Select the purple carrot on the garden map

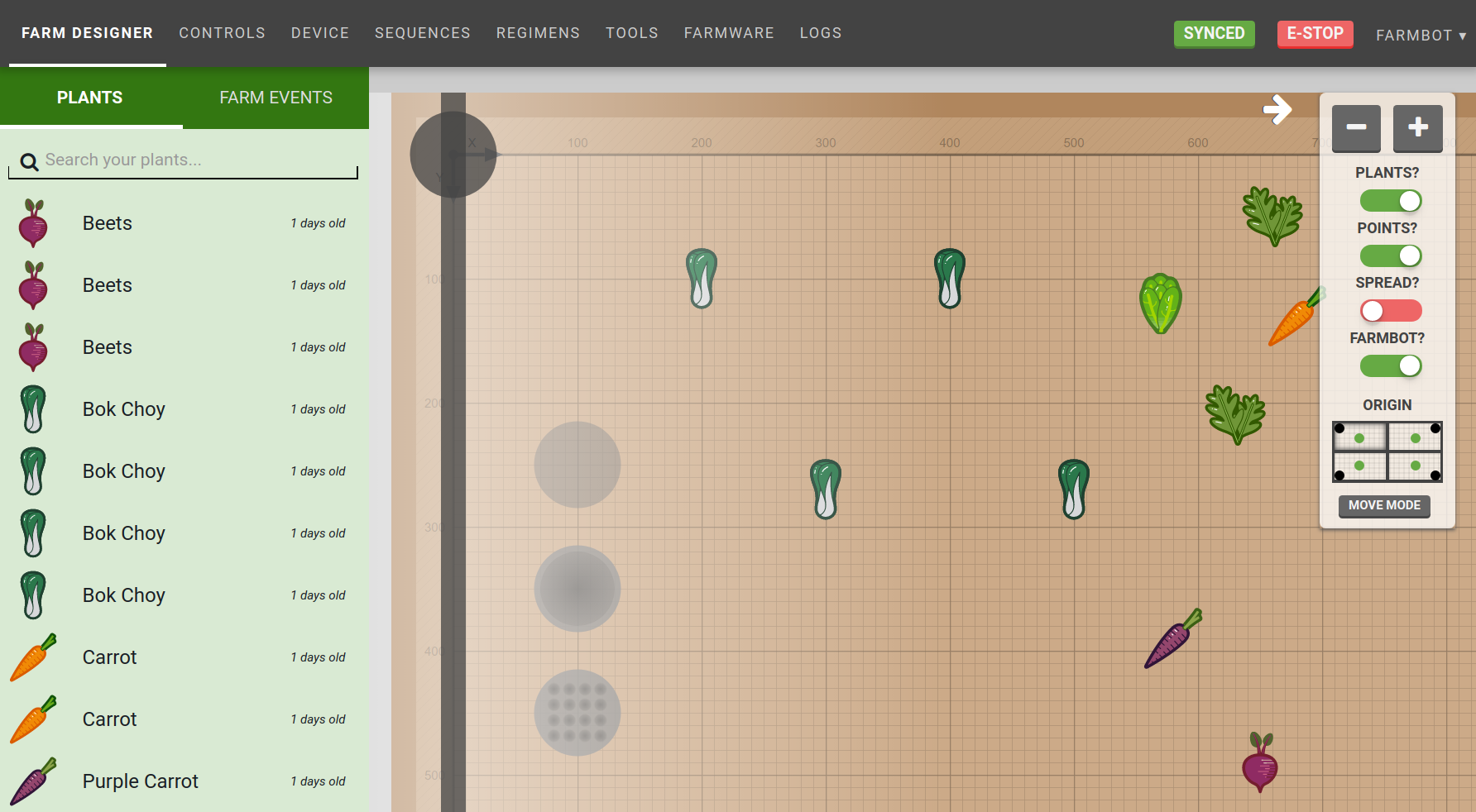tap(1173, 638)
